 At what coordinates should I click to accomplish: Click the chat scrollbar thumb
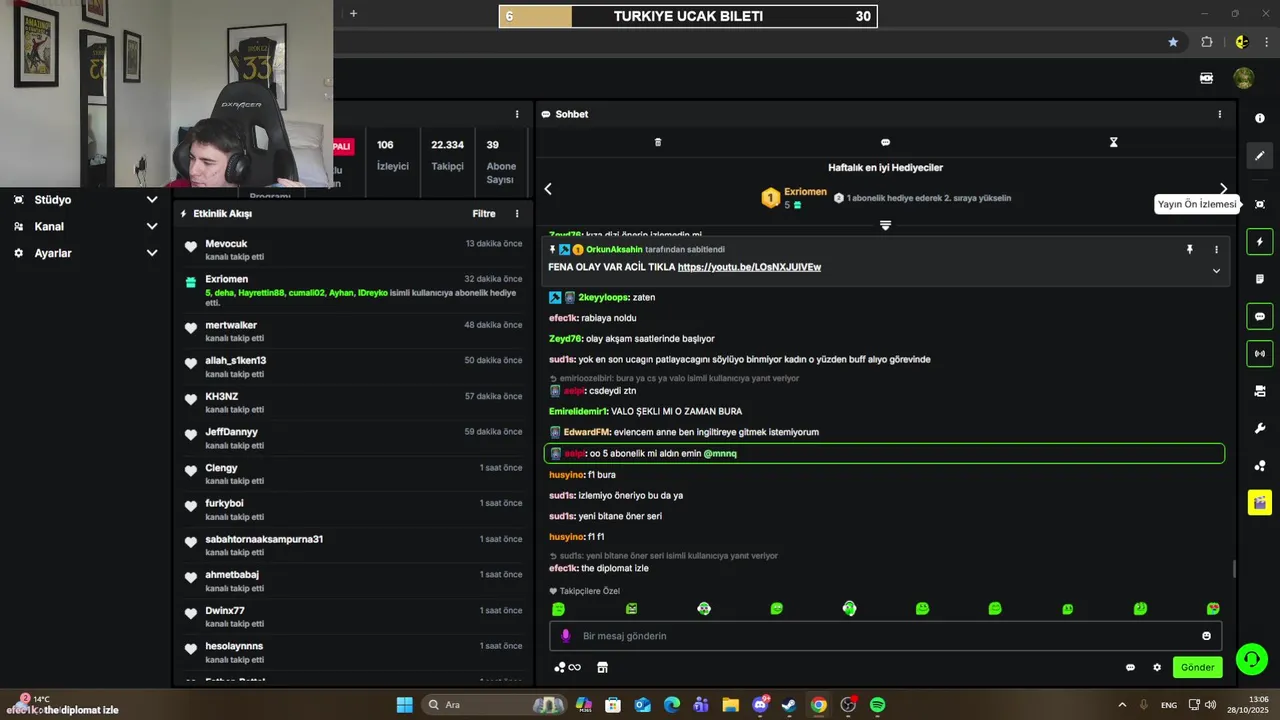pos(1233,568)
